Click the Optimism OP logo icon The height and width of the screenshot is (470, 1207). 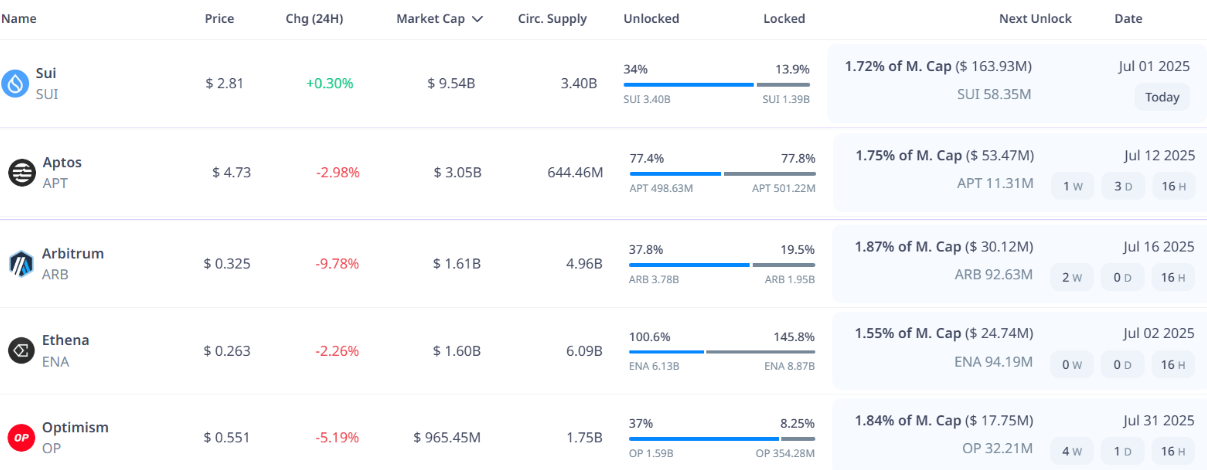(x=21, y=437)
